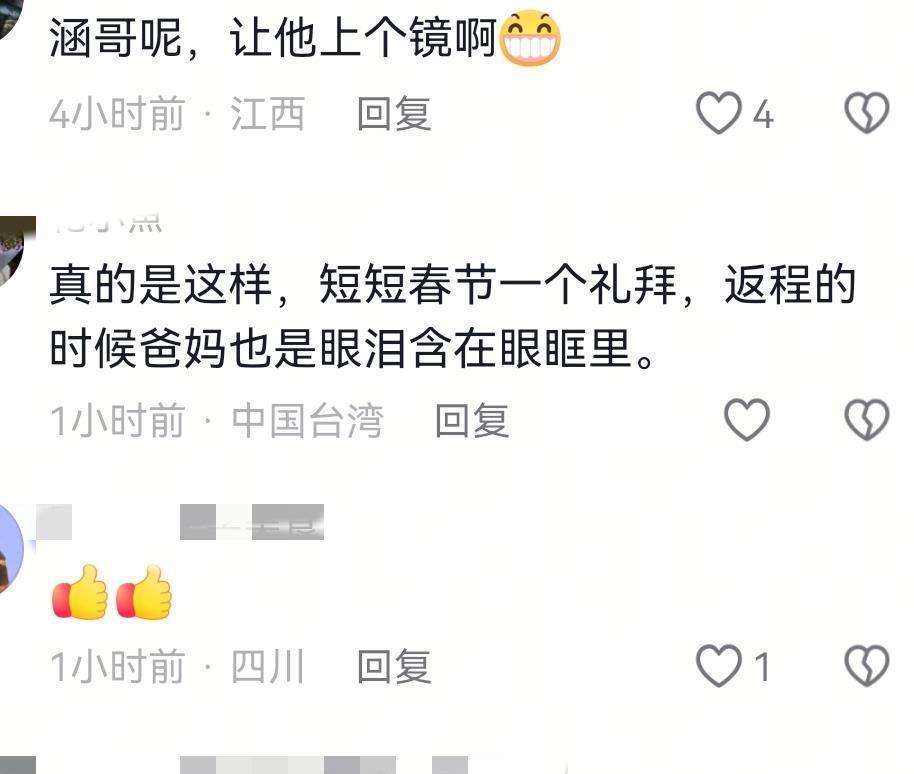This screenshot has height=774, width=914.
Task: Open avatar of the 涵哥呢 commenter
Action: pyautogui.click(x=9, y=17)
